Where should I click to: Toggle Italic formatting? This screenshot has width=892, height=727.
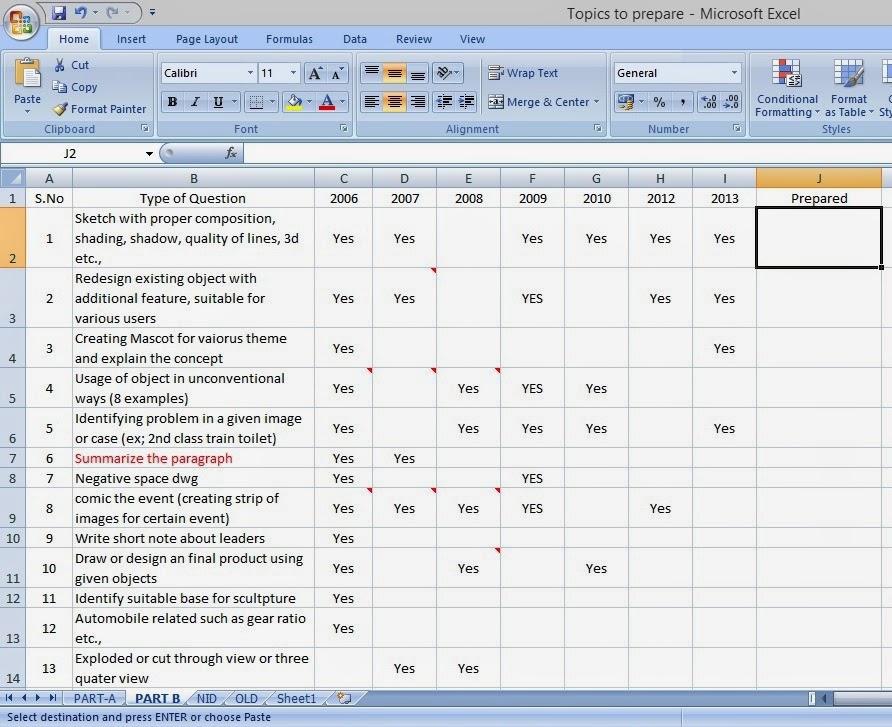[x=195, y=102]
